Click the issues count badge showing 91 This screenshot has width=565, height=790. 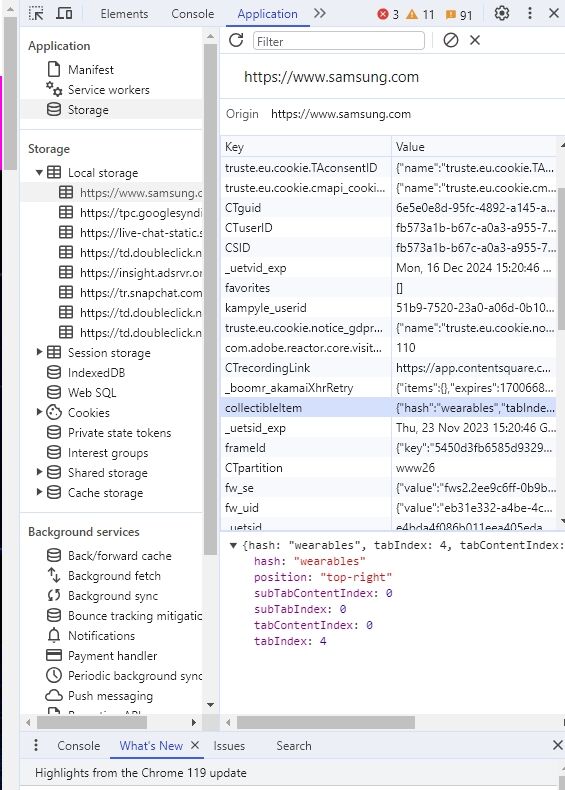[459, 15]
